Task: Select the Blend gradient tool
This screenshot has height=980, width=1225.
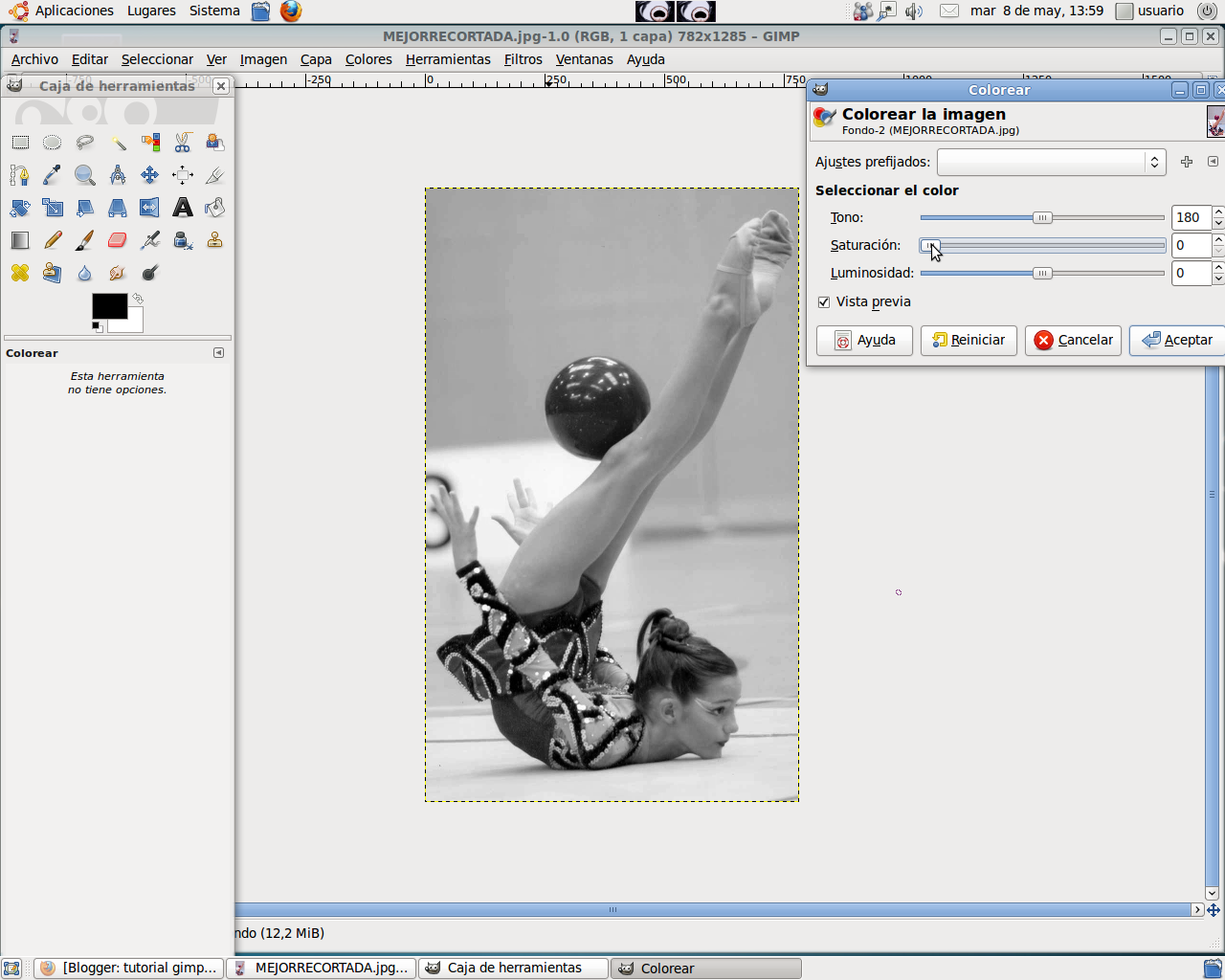Action: (20, 240)
